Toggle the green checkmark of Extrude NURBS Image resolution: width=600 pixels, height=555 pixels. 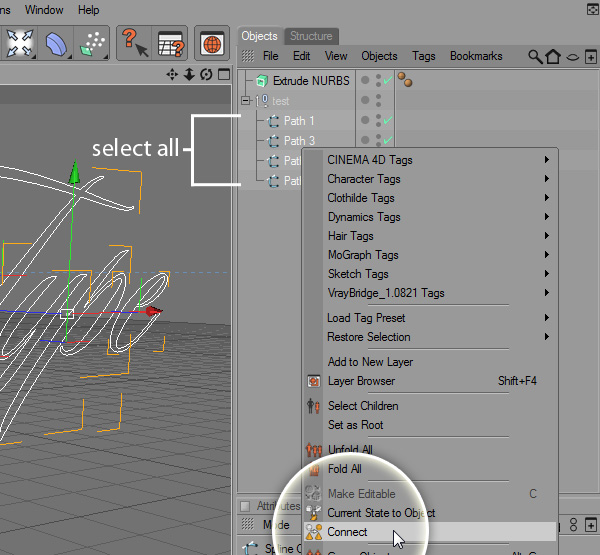click(x=387, y=81)
